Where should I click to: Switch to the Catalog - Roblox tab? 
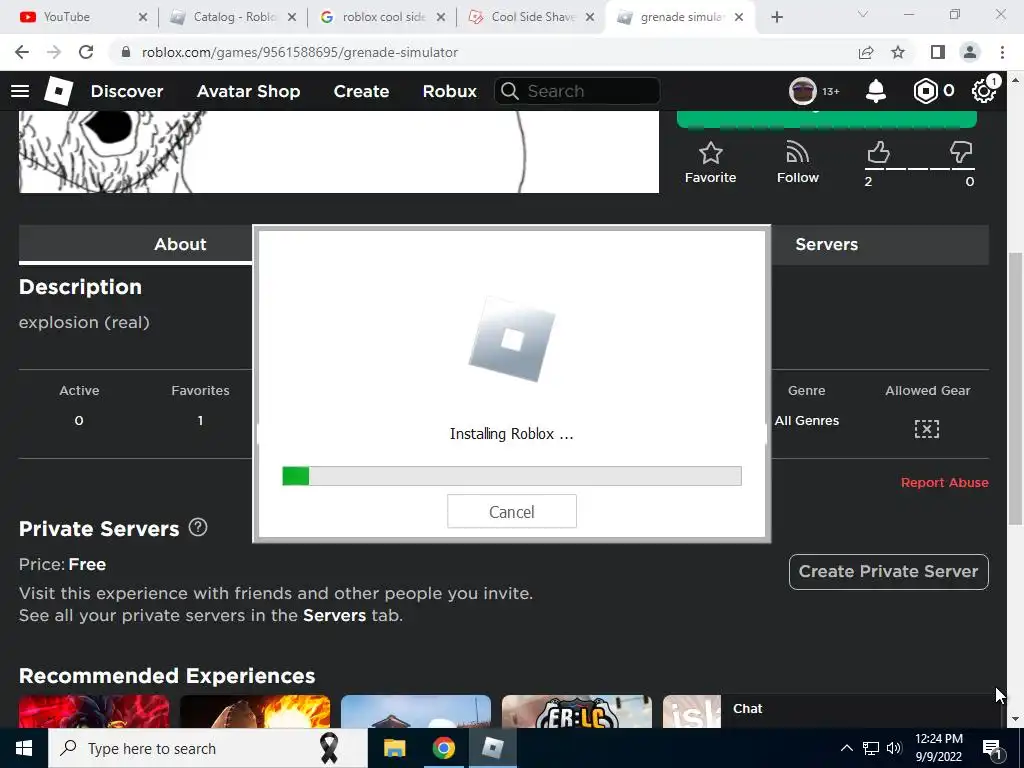click(x=232, y=17)
